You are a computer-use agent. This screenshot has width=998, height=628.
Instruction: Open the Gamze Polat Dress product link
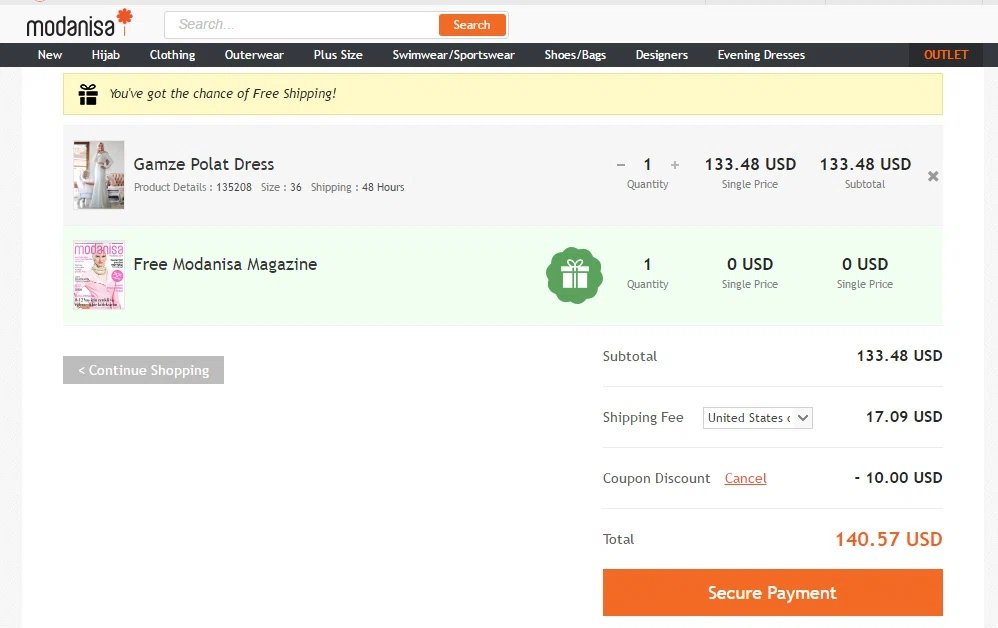coord(204,164)
